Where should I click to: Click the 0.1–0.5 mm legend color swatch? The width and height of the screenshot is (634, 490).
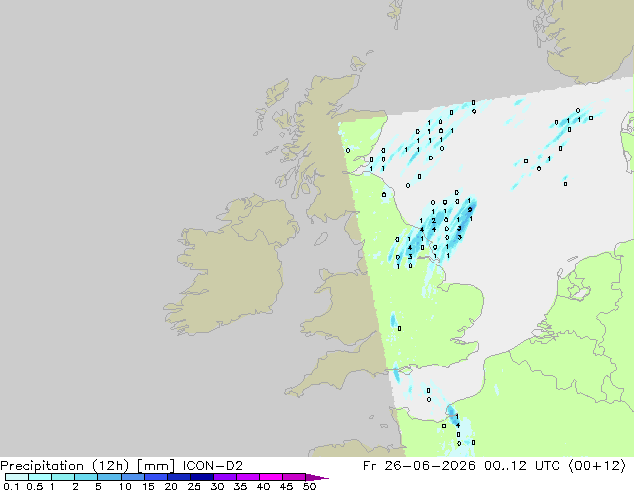tap(17, 477)
